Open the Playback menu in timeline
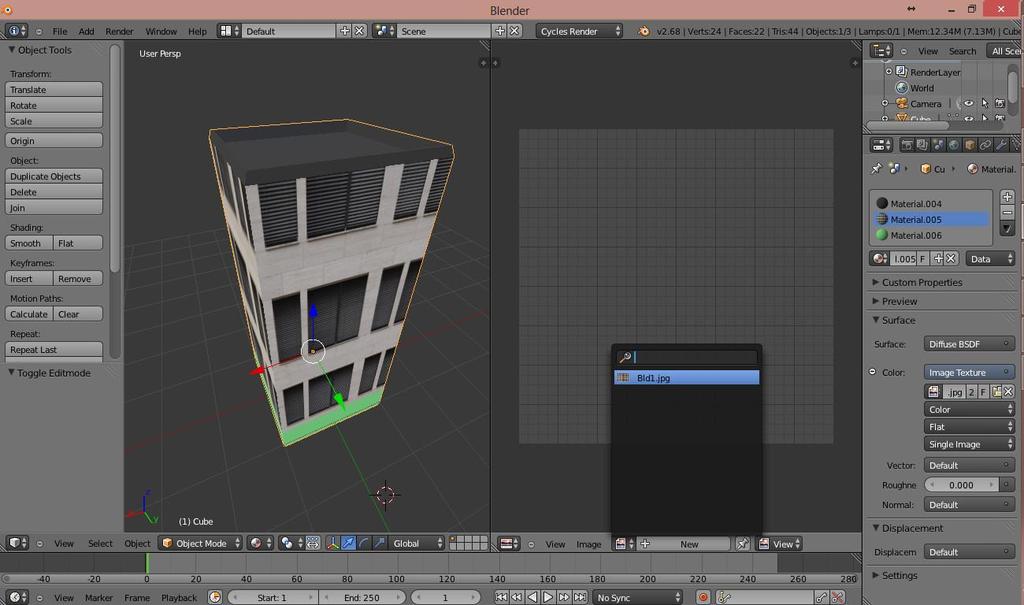Viewport: 1024px width, 605px height. coord(179,597)
